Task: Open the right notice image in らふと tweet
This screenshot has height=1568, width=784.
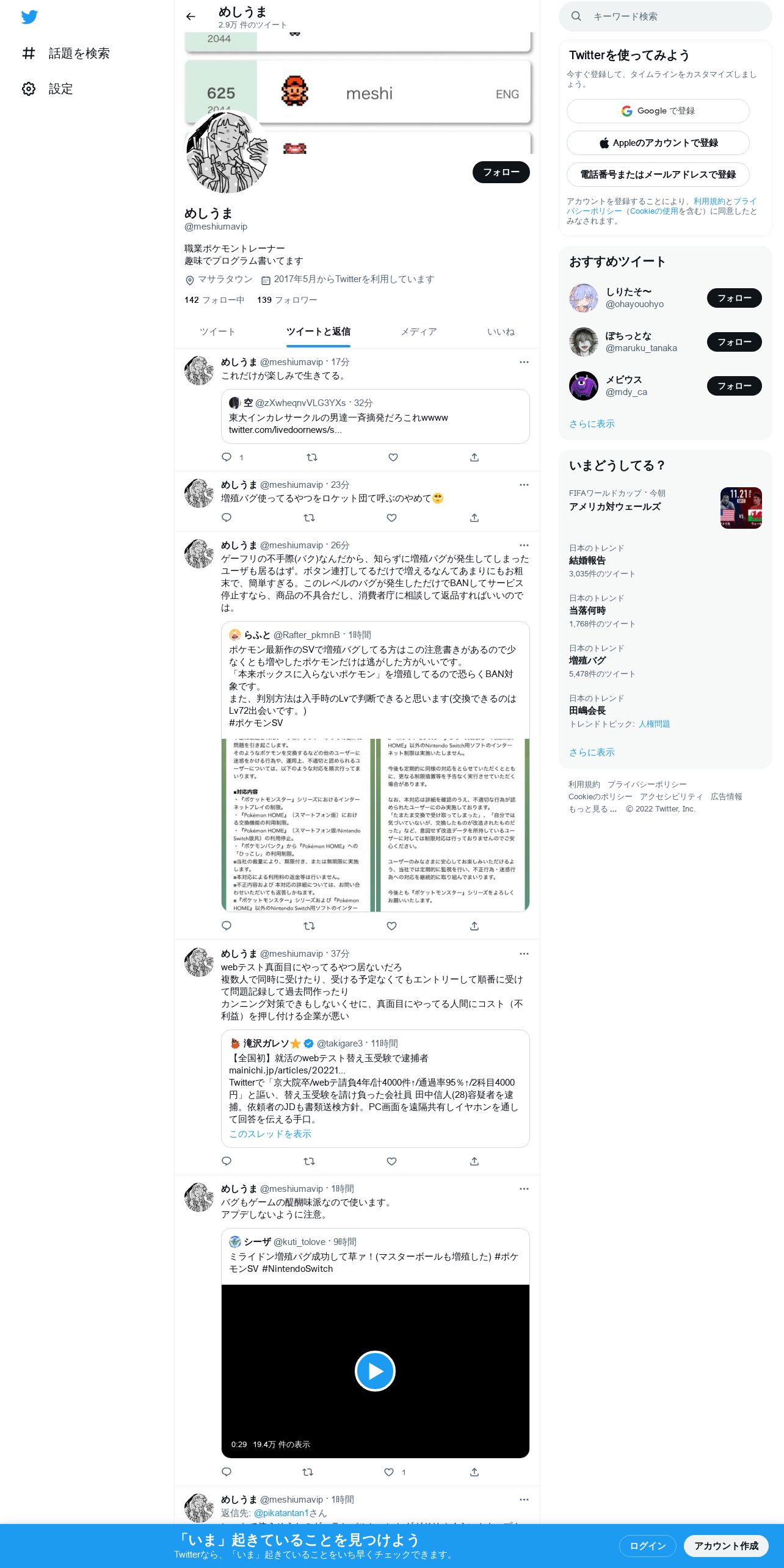Action: (452, 826)
